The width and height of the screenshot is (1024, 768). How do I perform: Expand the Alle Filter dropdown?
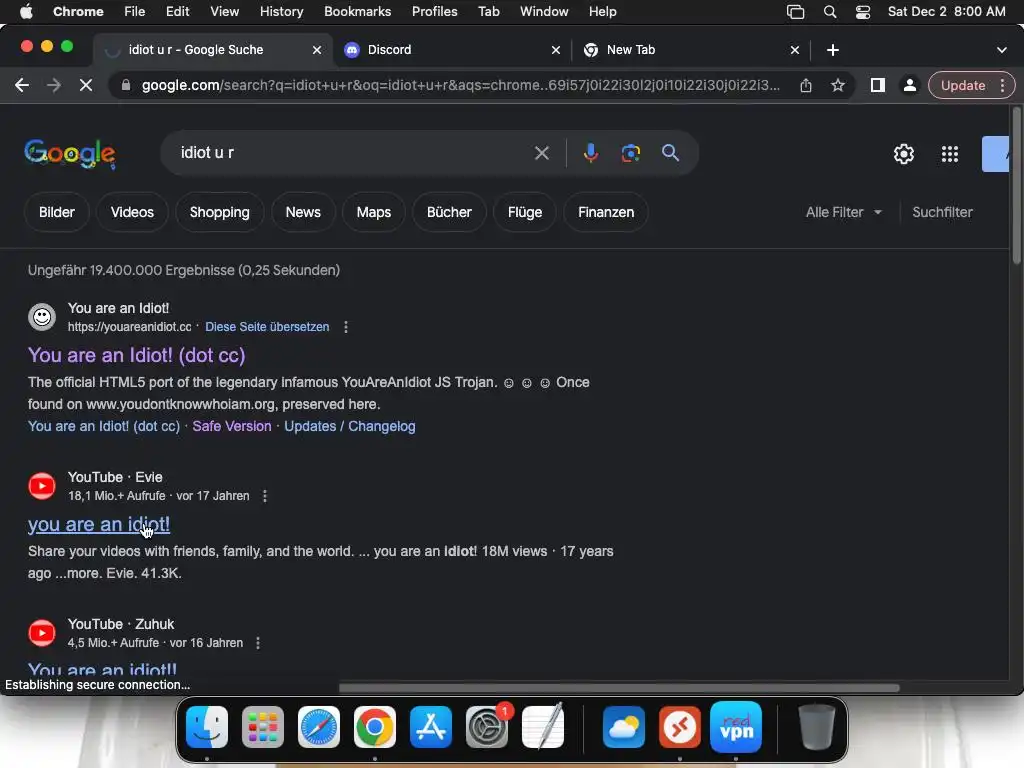click(844, 212)
